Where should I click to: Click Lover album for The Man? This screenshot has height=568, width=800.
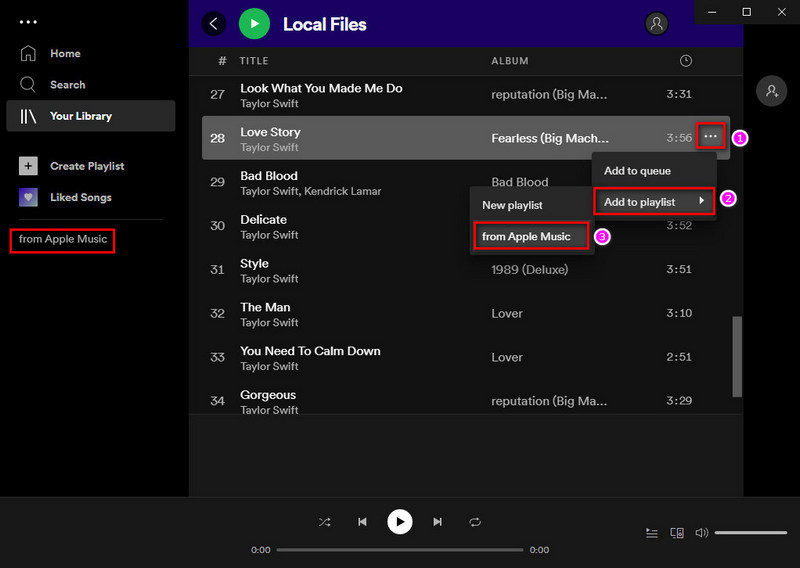pyautogui.click(x=507, y=313)
